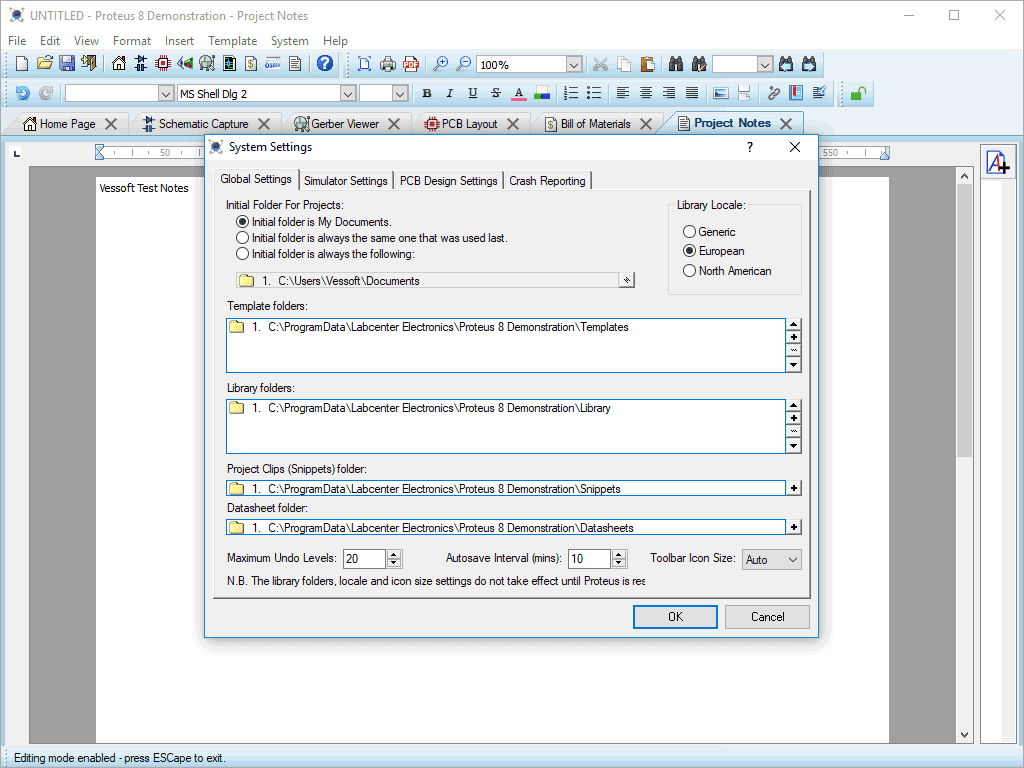Screen dimensions: 1024x768
Task: Click the add text style icon in side panel
Action: point(998,162)
